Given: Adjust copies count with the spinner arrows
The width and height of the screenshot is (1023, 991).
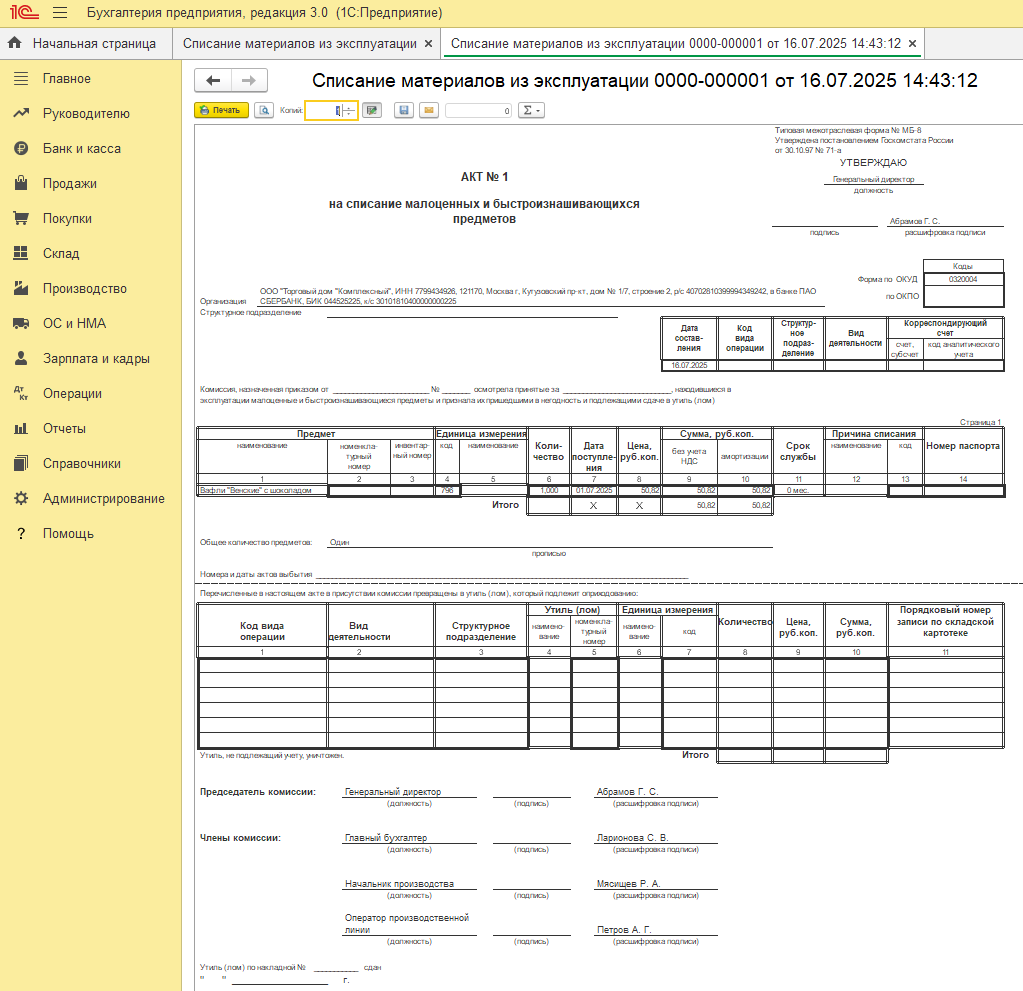Looking at the screenshot, I should click(349, 110).
